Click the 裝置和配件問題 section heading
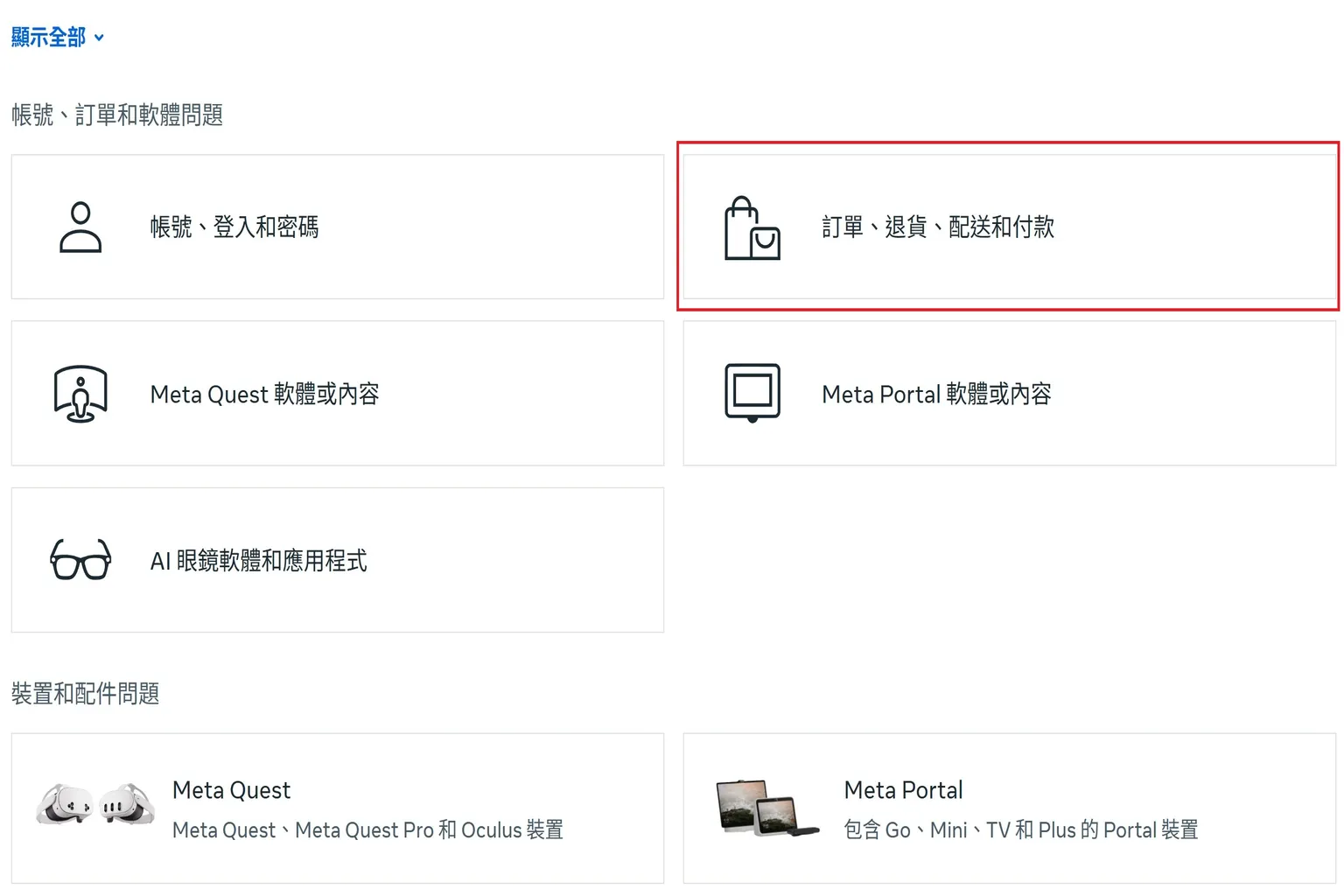1344x896 pixels. 85,693
